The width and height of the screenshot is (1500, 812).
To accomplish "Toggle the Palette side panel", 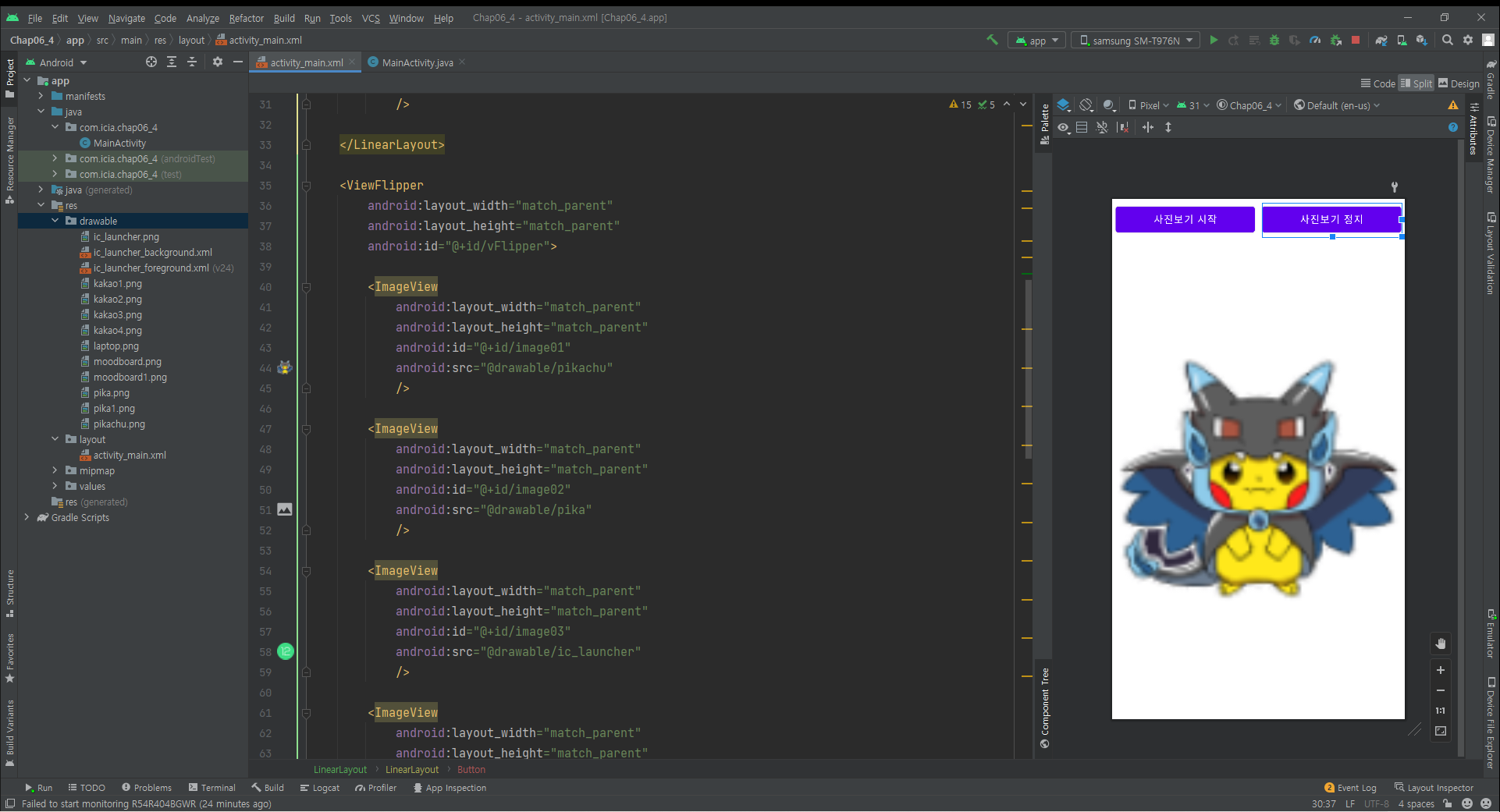I will point(1044,124).
